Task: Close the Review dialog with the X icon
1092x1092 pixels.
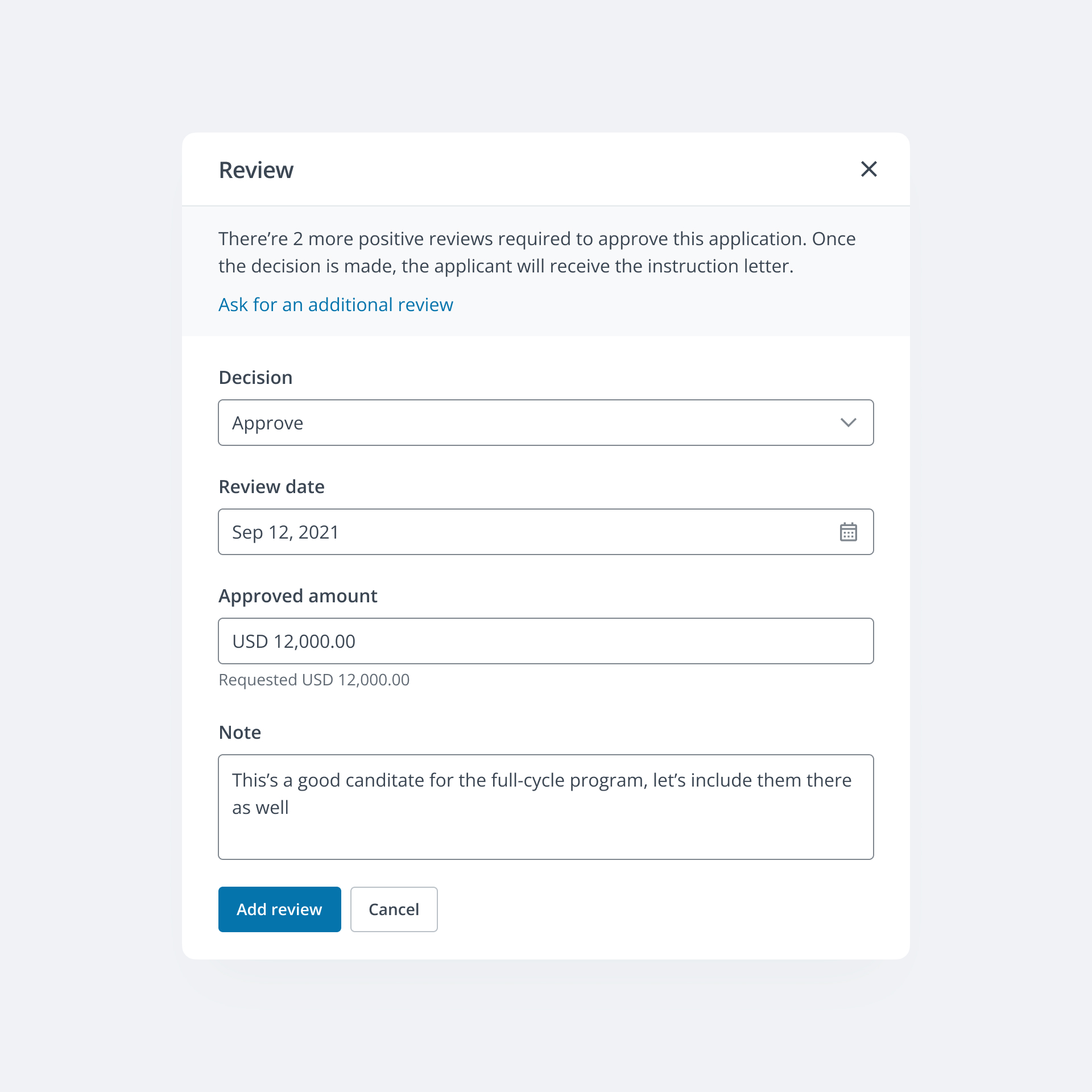Action: (868, 169)
